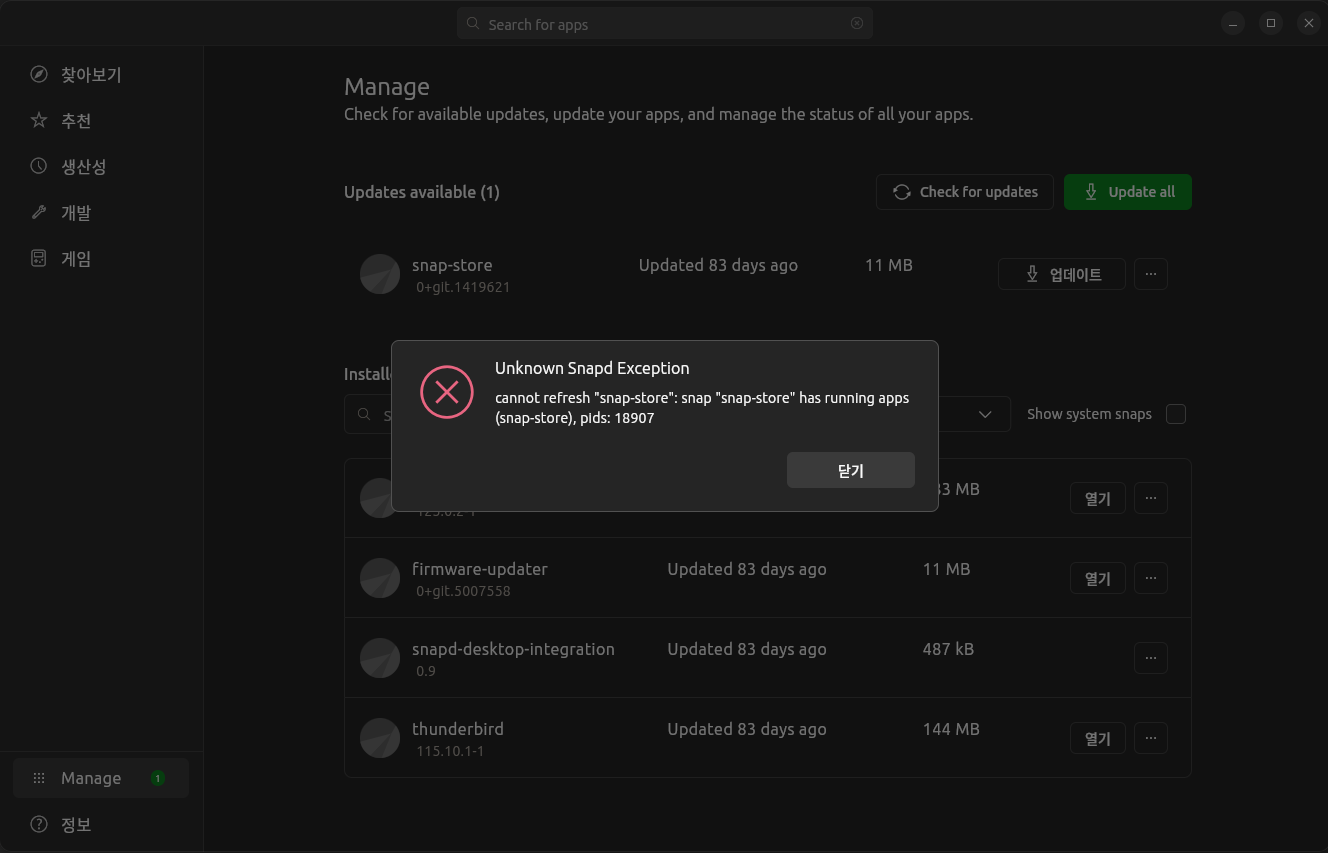Maximize the App Center window
1328x853 pixels.
[1270, 23]
